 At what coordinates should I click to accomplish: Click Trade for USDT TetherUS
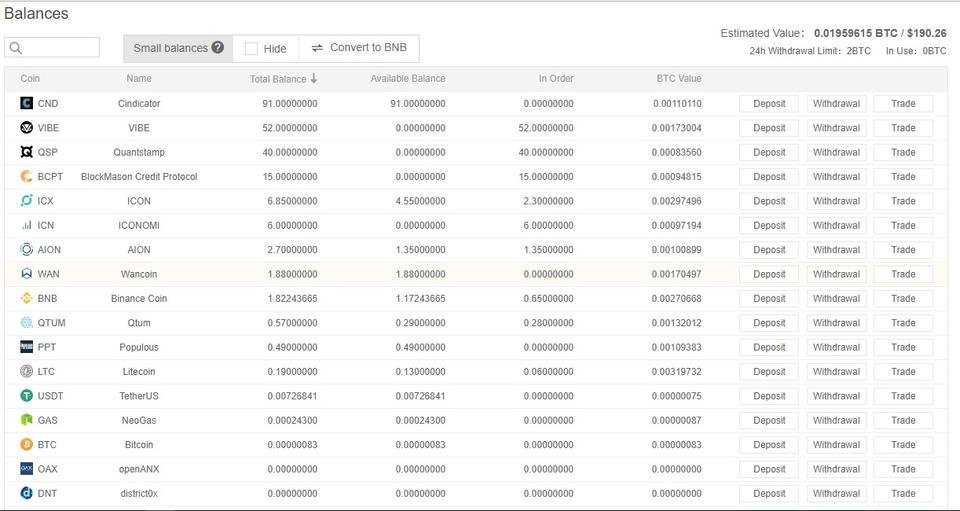coord(903,396)
